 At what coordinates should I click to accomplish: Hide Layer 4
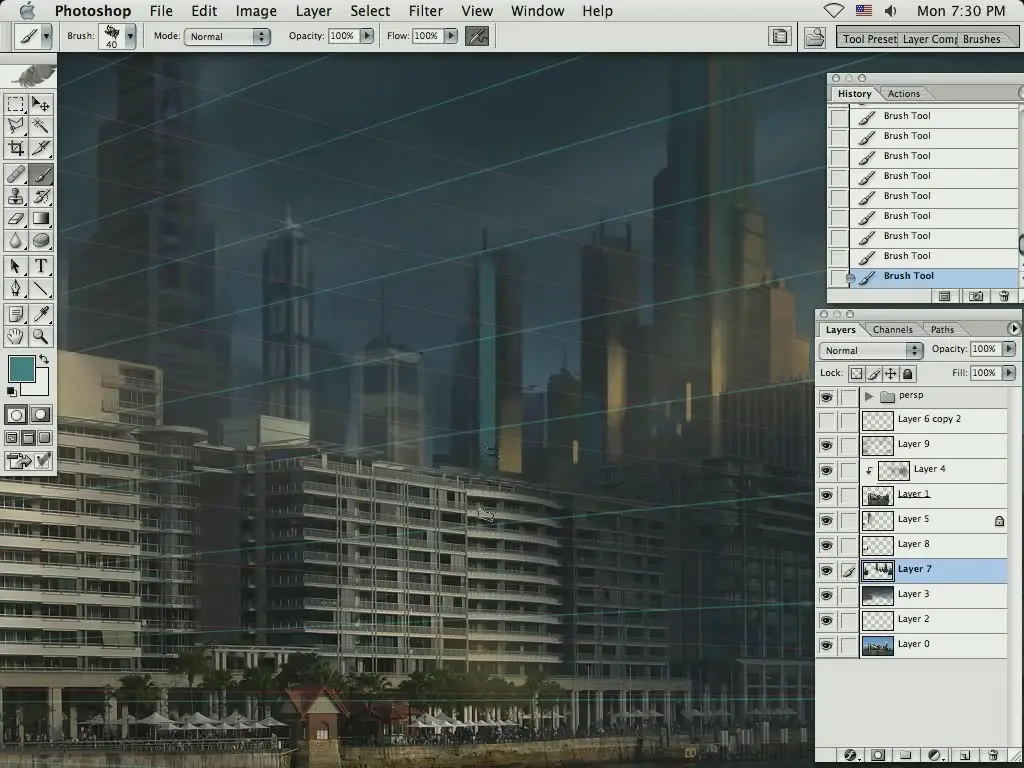pos(826,470)
